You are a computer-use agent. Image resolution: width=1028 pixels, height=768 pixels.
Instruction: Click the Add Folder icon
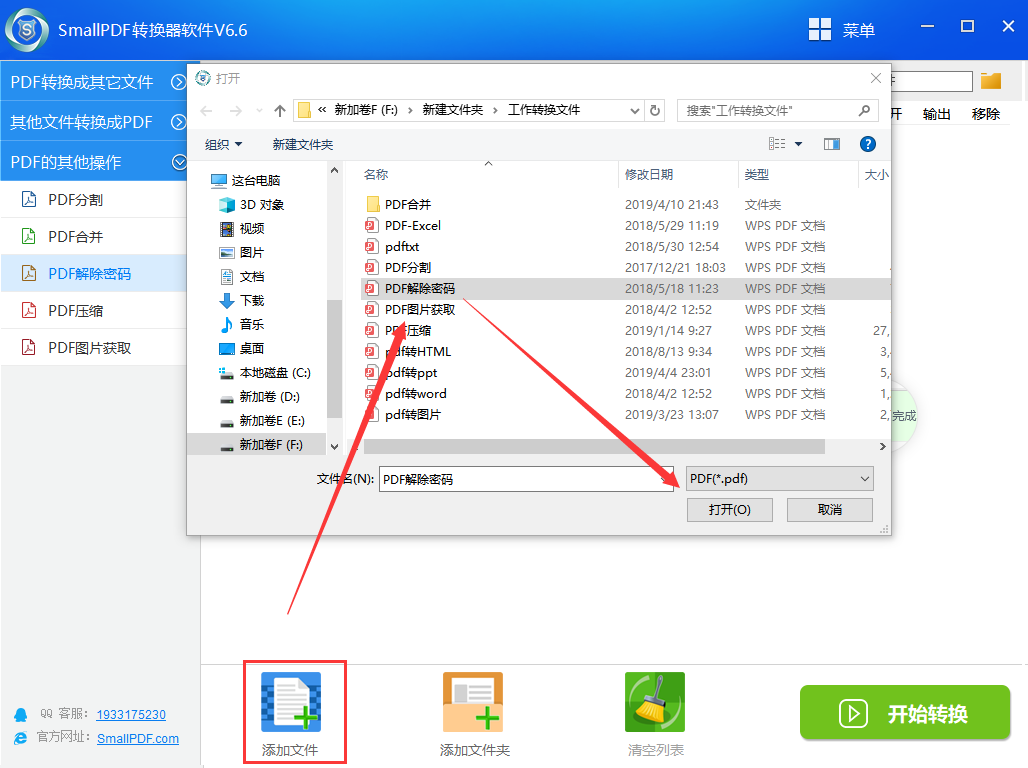click(473, 702)
